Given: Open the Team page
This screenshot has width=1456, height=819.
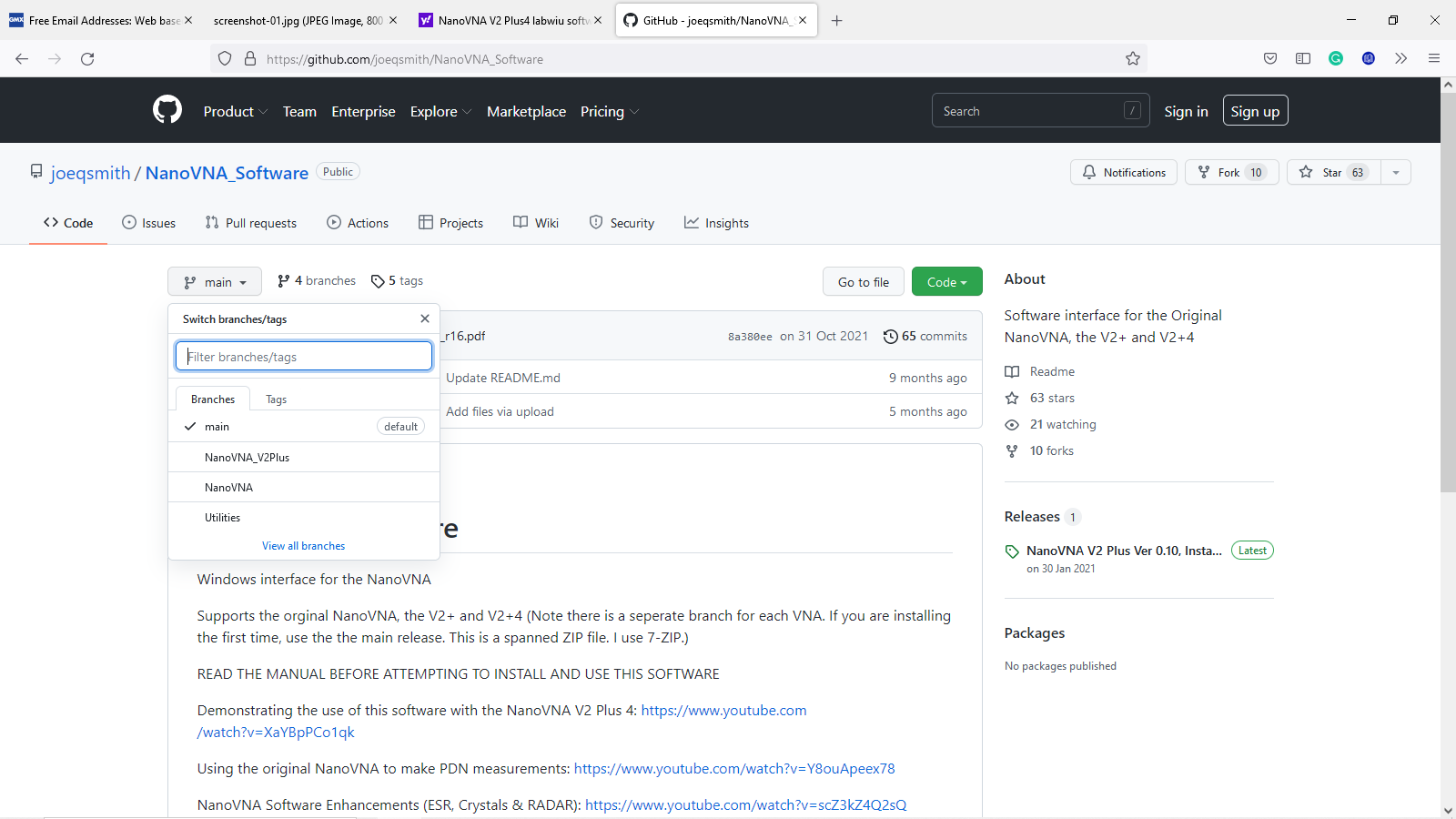Looking at the screenshot, I should (299, 111).
